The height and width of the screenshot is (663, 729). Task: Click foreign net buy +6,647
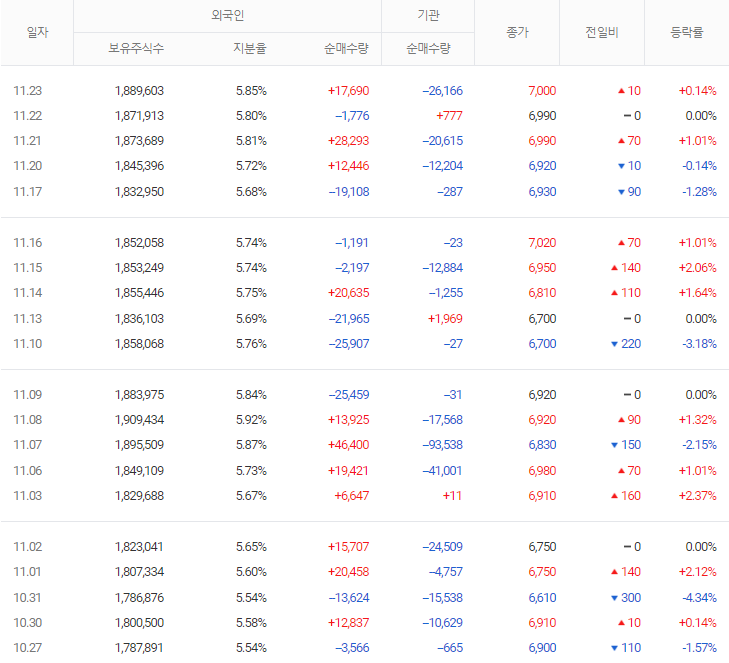pos(351,496)
